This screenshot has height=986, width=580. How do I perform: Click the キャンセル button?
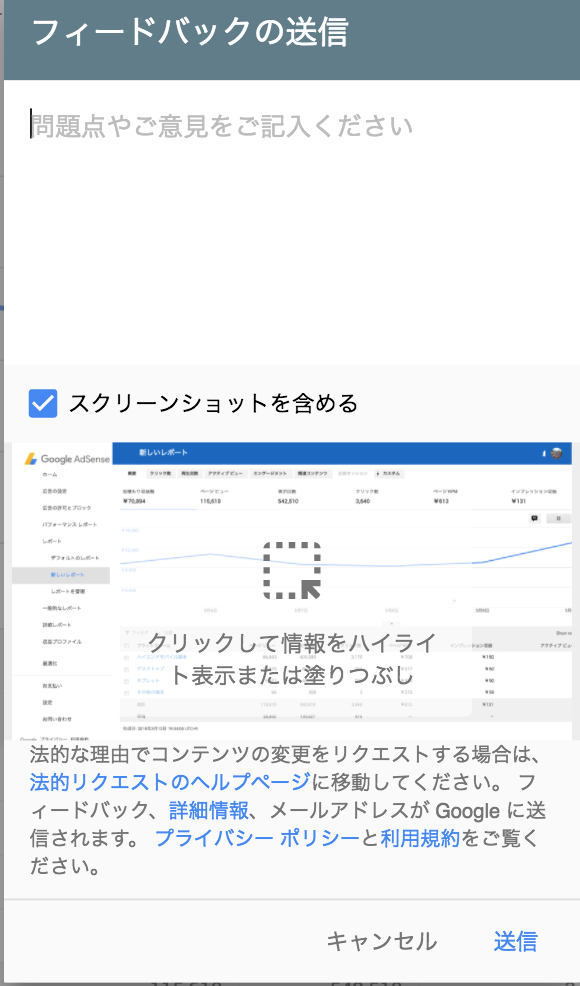coord(381,941)
